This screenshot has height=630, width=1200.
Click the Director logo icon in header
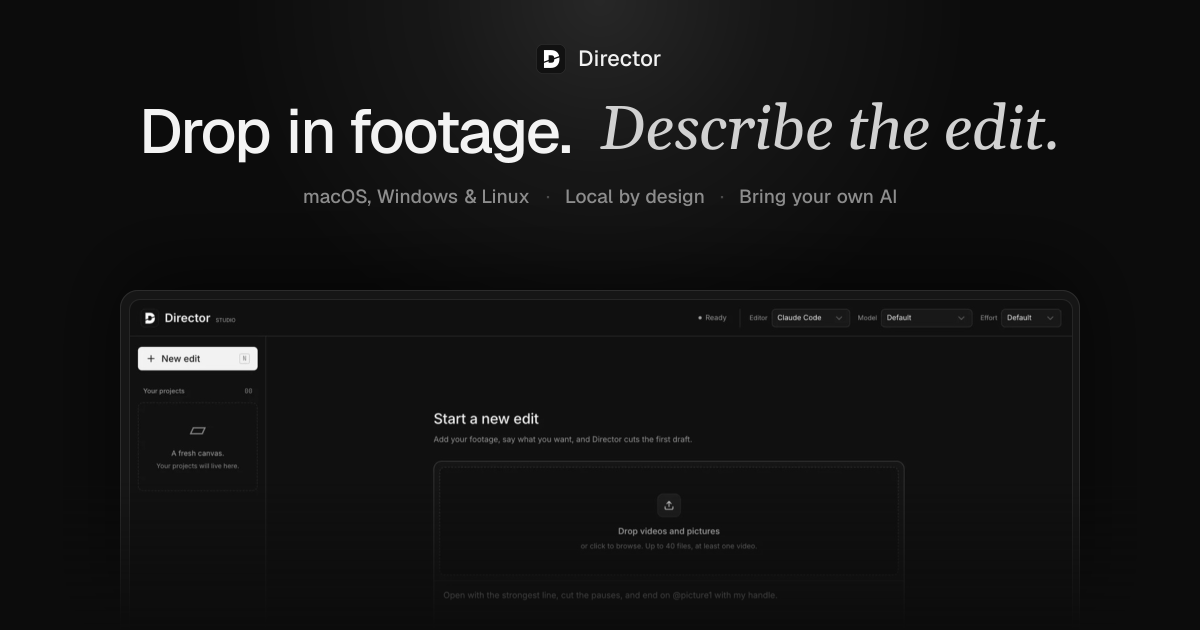point(551,59)
